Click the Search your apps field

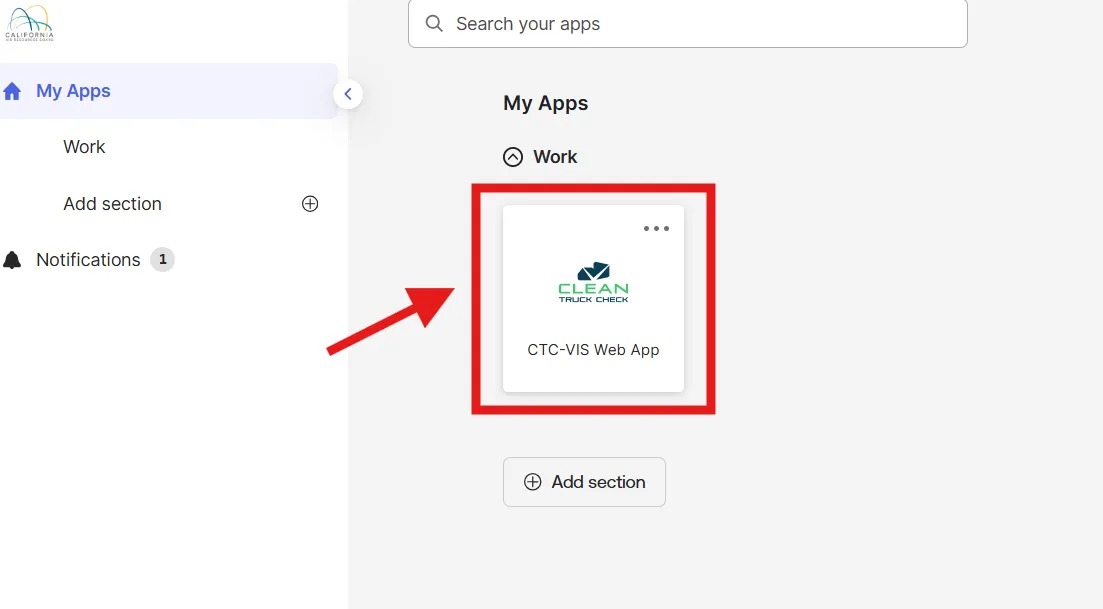(687, 24)
